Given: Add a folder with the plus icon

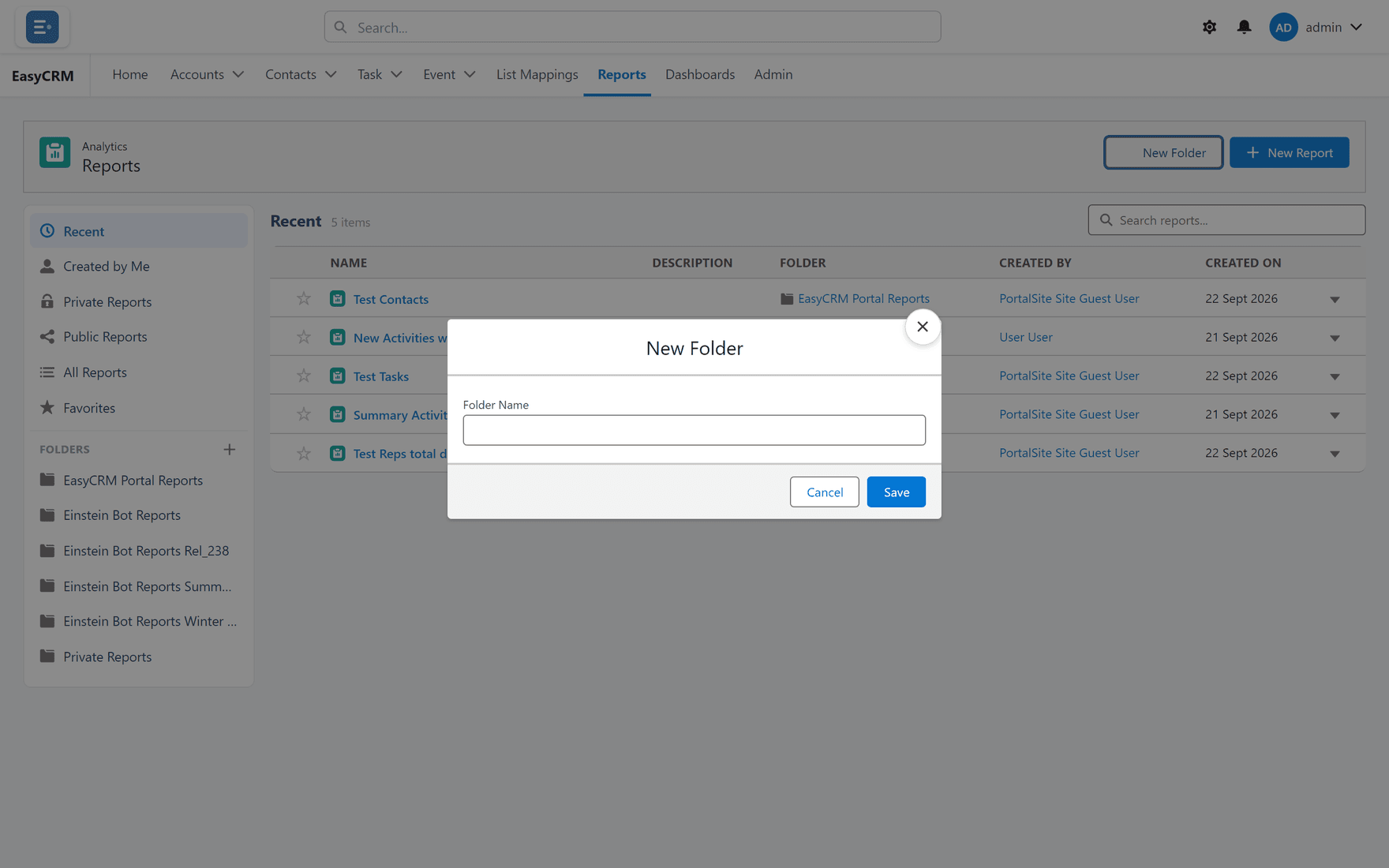Looking at the screenshot, I should (x=229, y=449).
